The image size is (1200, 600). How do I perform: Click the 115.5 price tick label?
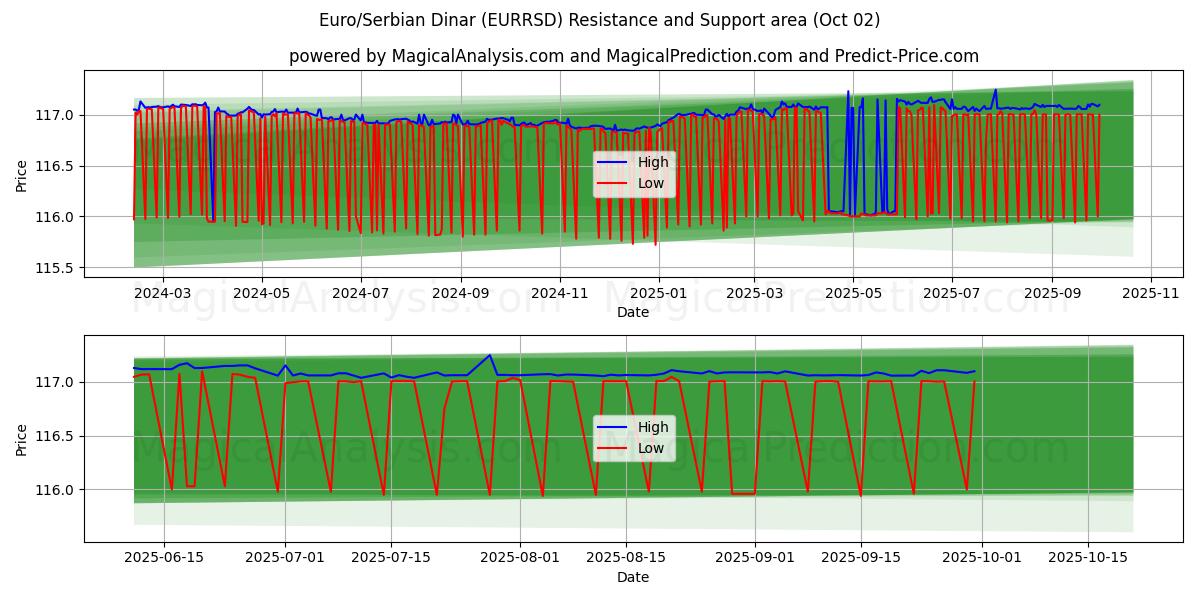pos(56,268)
